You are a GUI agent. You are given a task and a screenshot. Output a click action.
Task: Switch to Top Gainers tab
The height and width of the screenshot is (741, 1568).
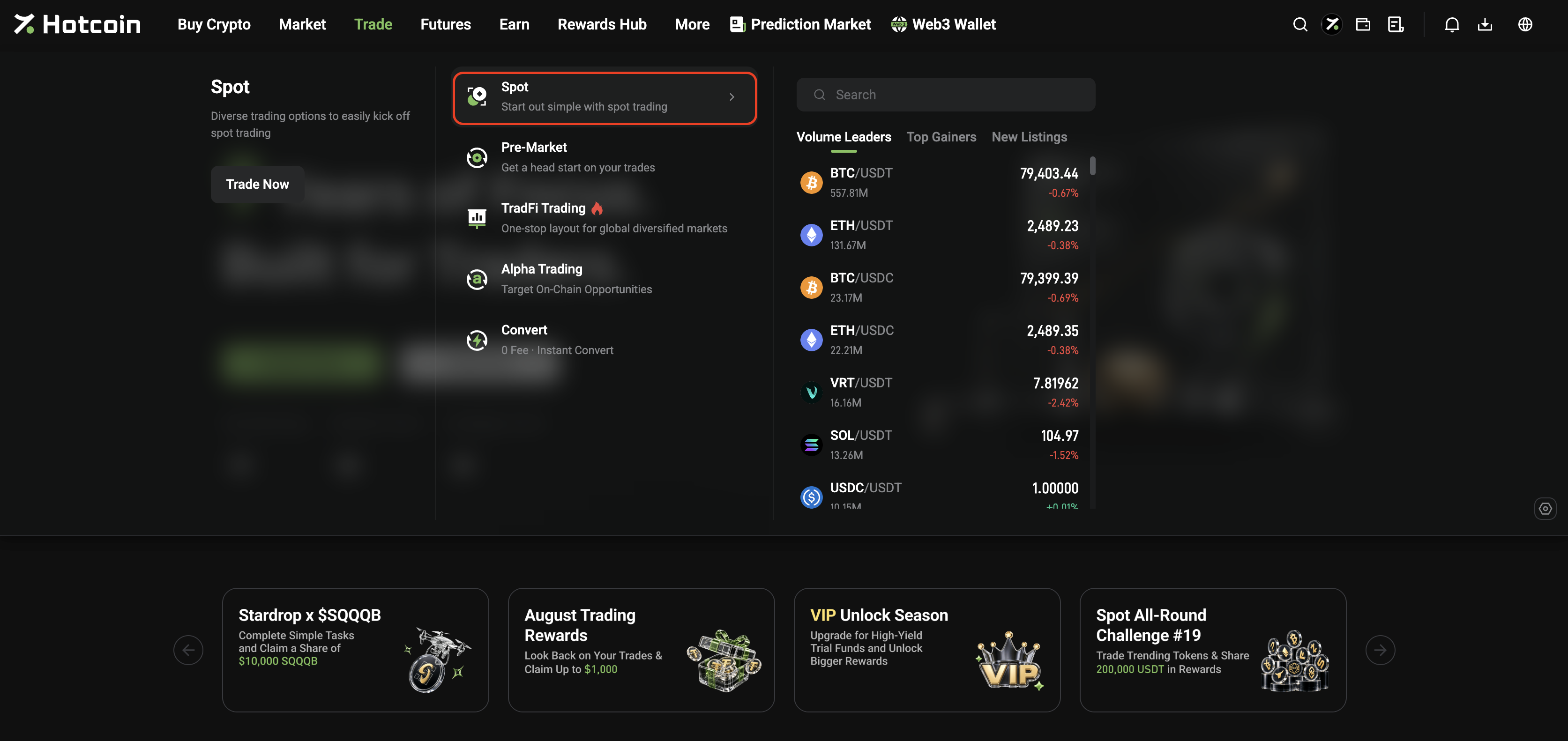pos(941,137)
